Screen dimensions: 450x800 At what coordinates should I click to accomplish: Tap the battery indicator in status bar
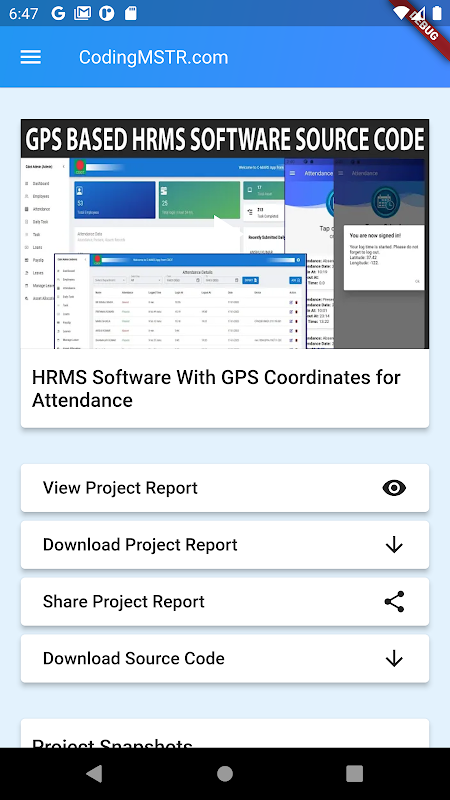coord(437,13)
